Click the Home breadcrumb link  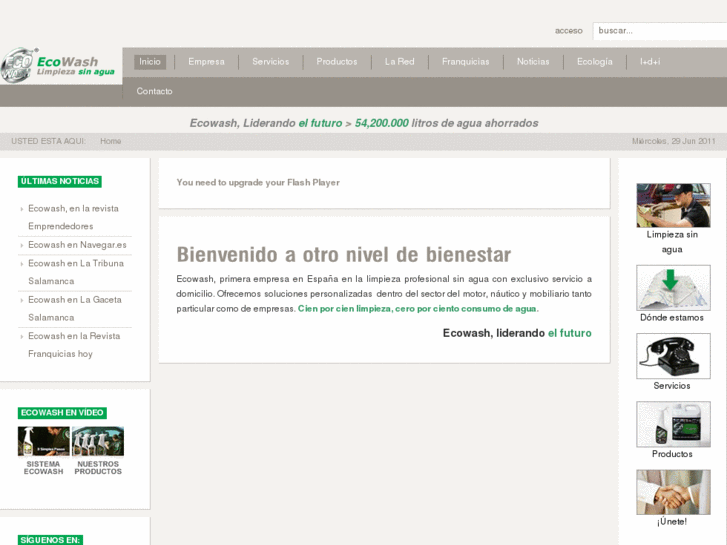pyautogui.click(x=110, y=141)
